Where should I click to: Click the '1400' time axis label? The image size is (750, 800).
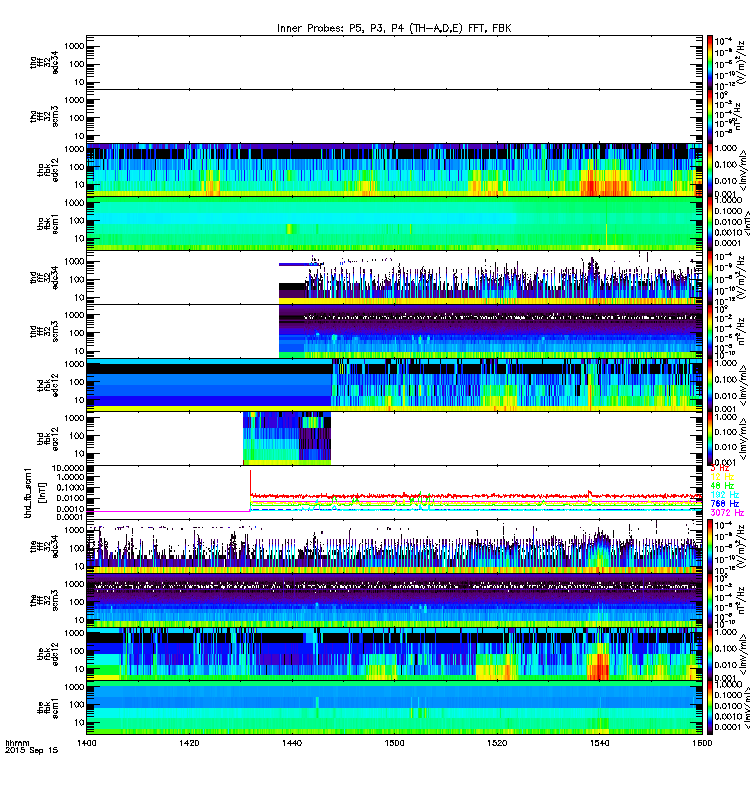pyautogui.click(x=86, y=742)
